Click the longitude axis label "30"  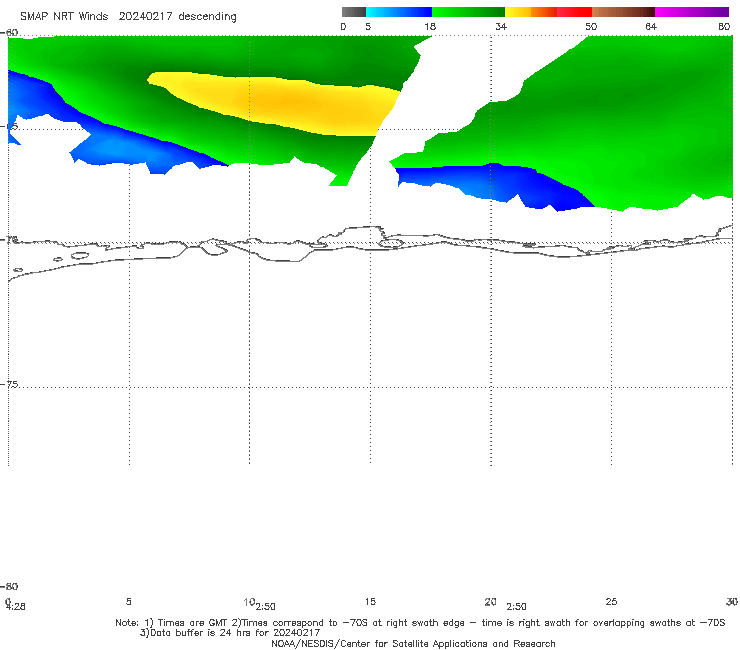[x=732, y=601]
